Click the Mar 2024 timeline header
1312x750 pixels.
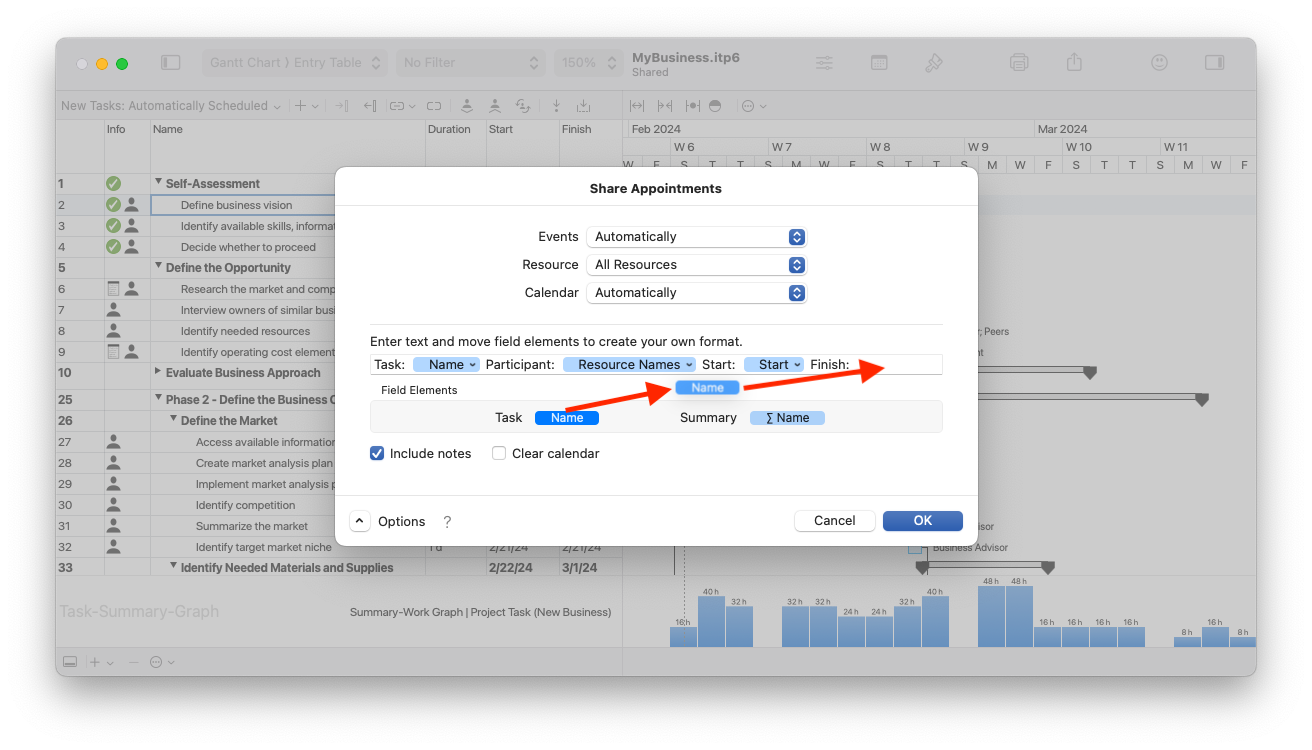tap(1062, 129)
